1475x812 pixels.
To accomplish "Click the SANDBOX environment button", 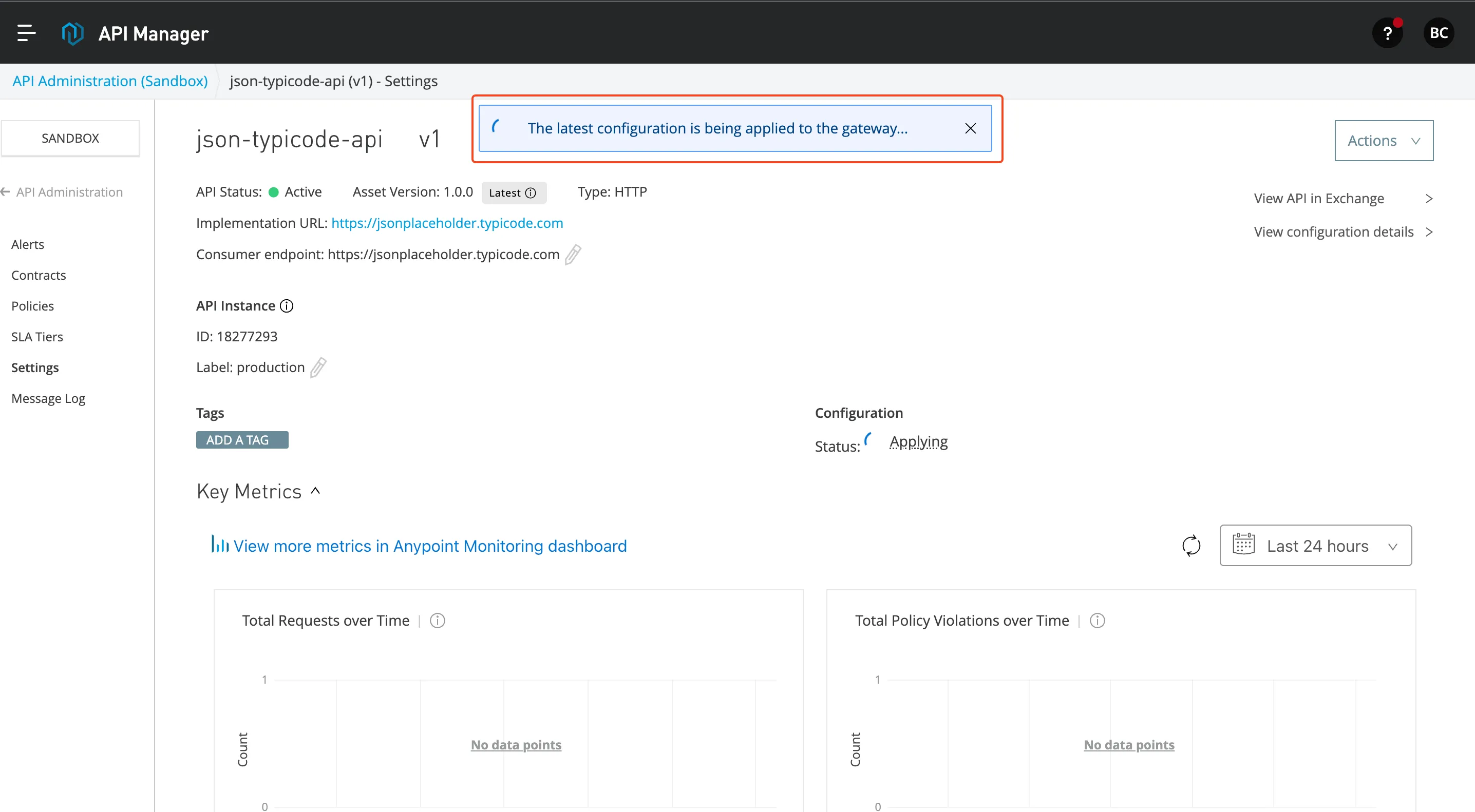I will pos(70,139).
